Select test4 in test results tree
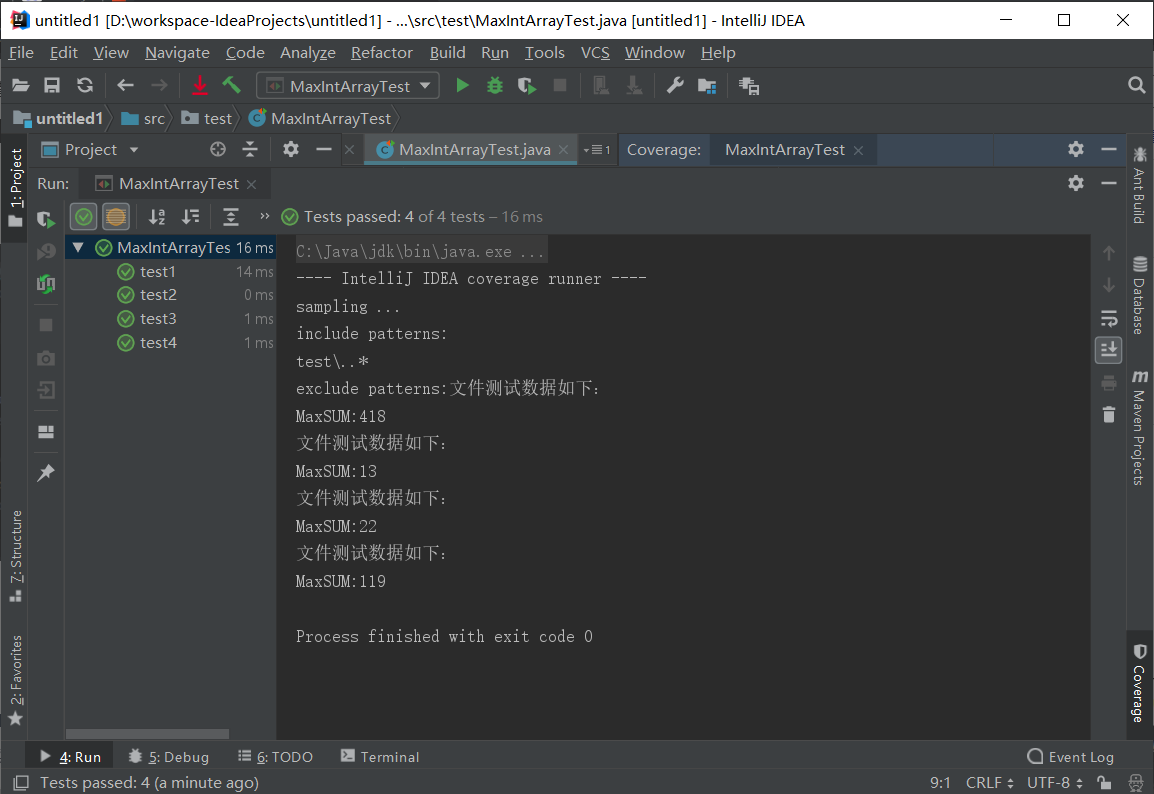Viewport: 1154px width, 794px height. point(157,343)
